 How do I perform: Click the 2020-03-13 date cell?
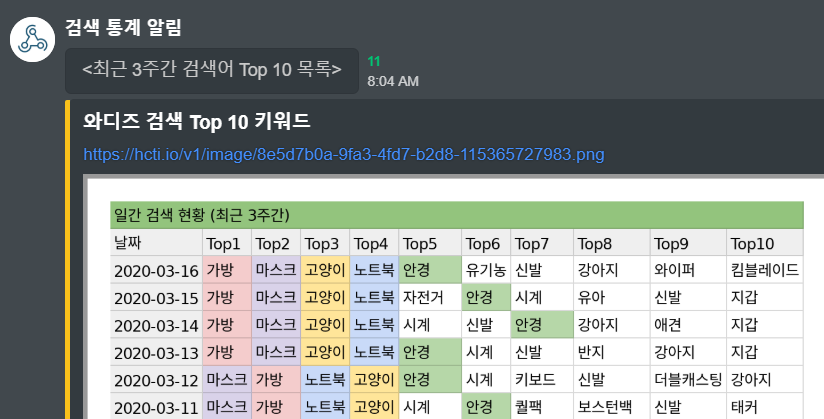click(156, 352)
